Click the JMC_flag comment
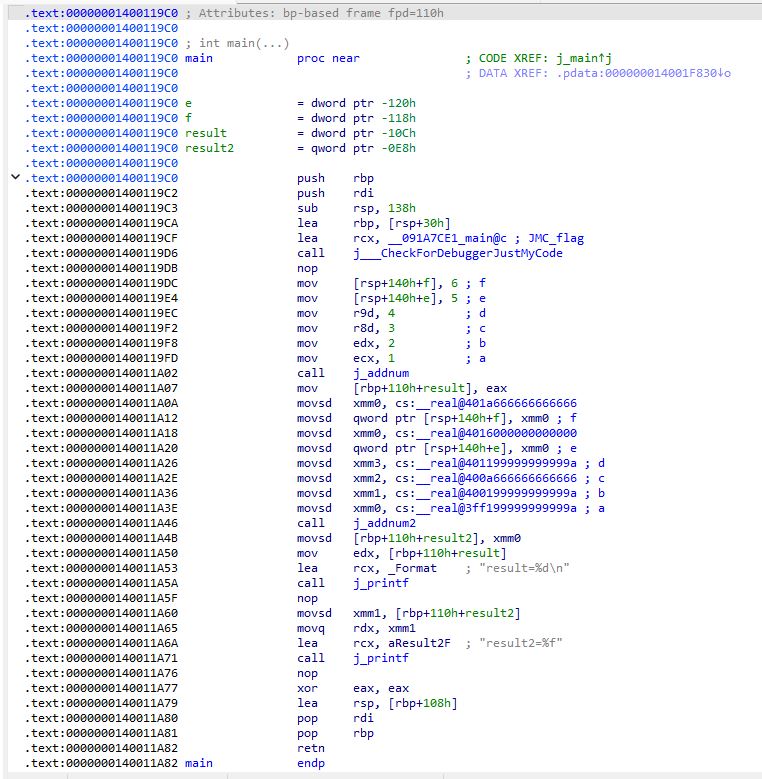This screenshot has width=762, height=779. point(556,238)
